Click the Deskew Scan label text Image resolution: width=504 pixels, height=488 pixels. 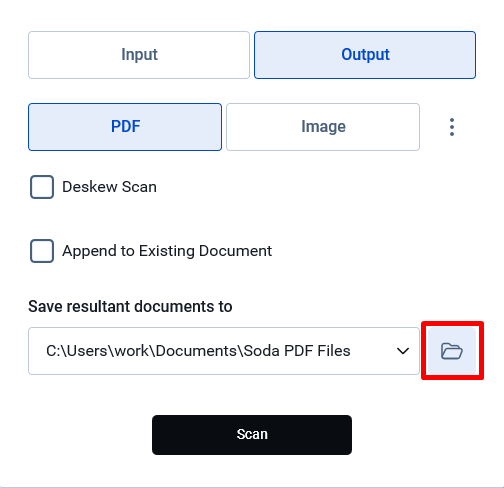109,187
